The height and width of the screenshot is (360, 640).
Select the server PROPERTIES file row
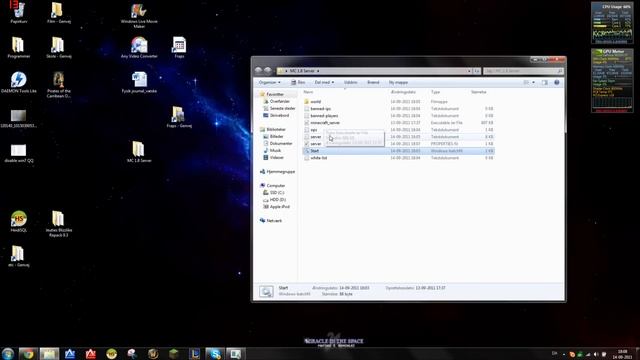(398, 144)
